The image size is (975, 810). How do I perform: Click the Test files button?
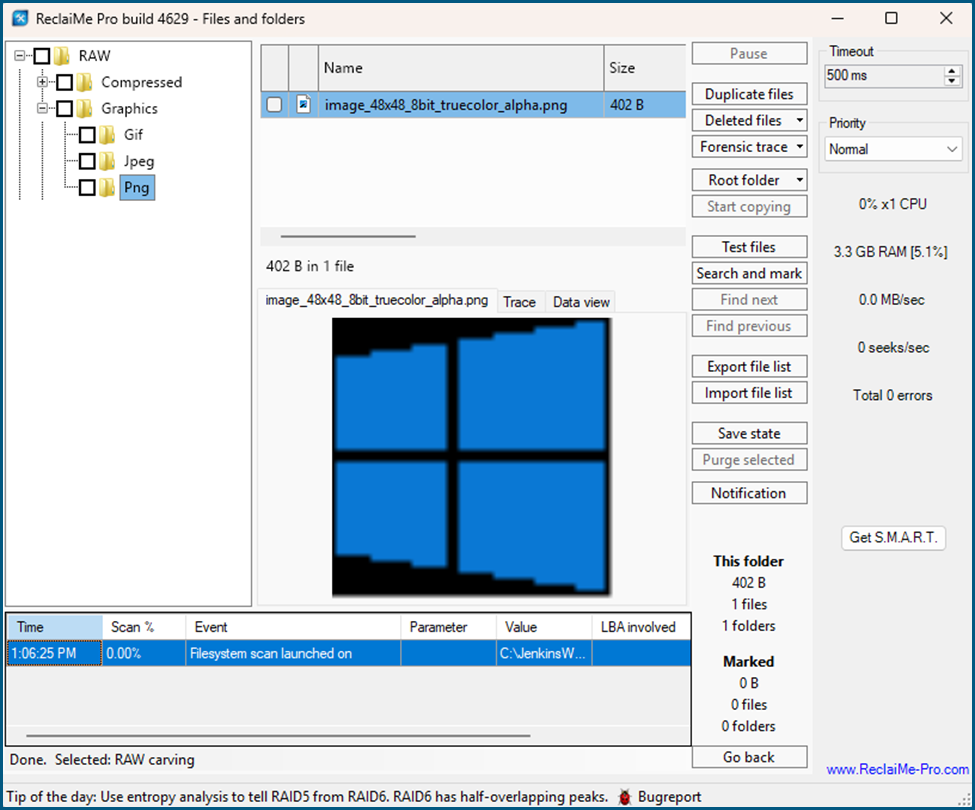[749, 247]
